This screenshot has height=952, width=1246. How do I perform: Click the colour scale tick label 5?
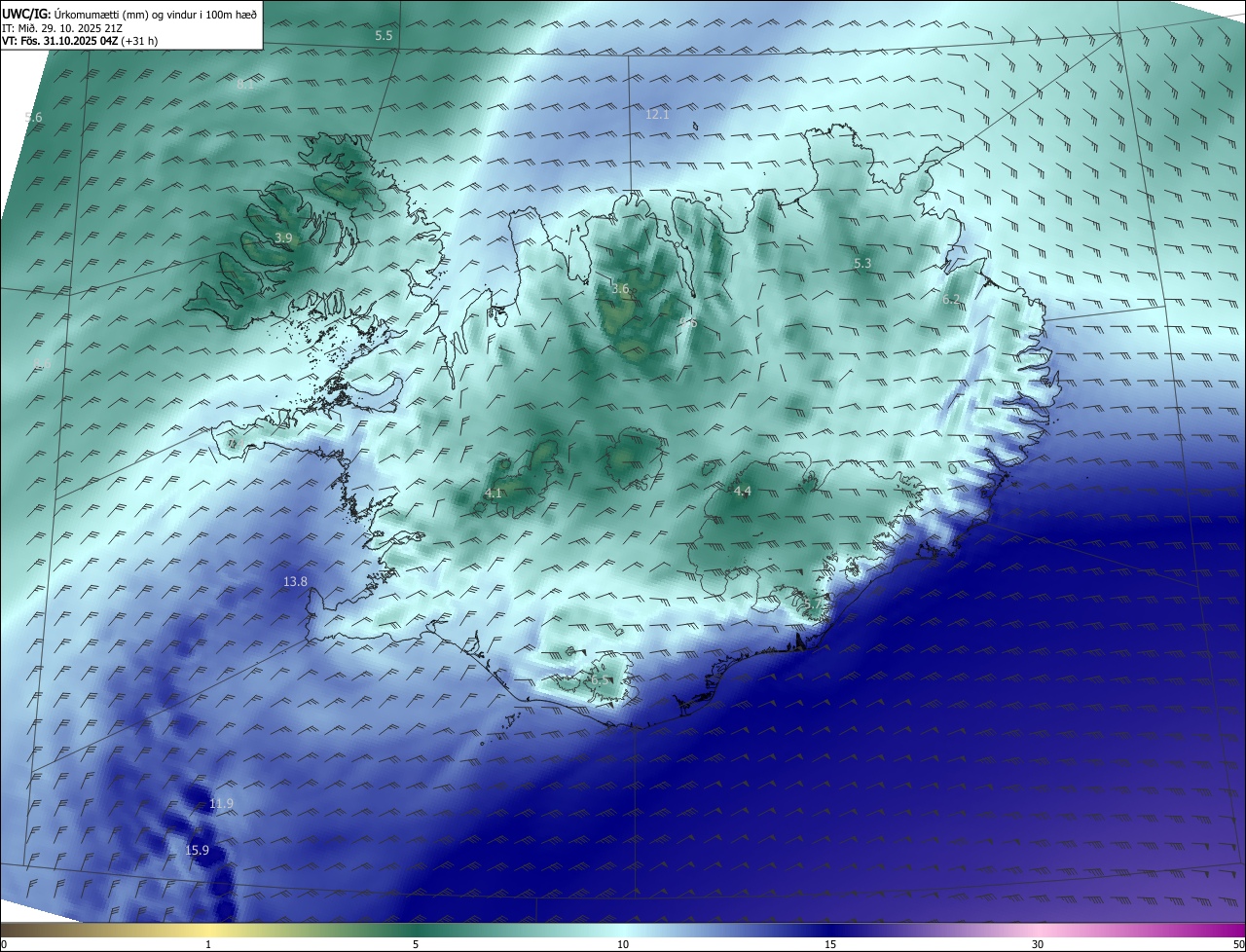[x=416, y=944]
